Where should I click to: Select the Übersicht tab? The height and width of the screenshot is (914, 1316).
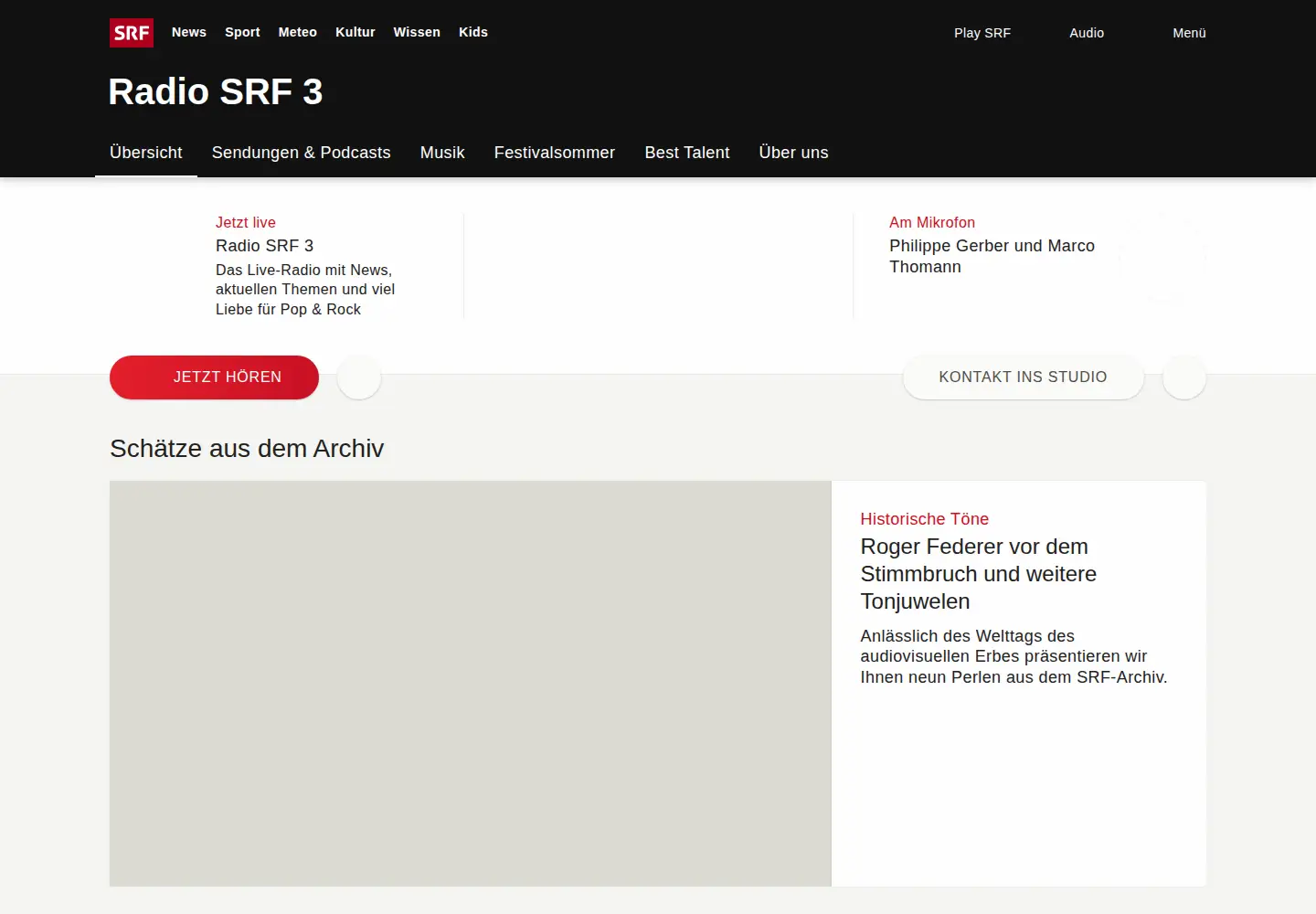pyautogui.click(x=146, y=153)
